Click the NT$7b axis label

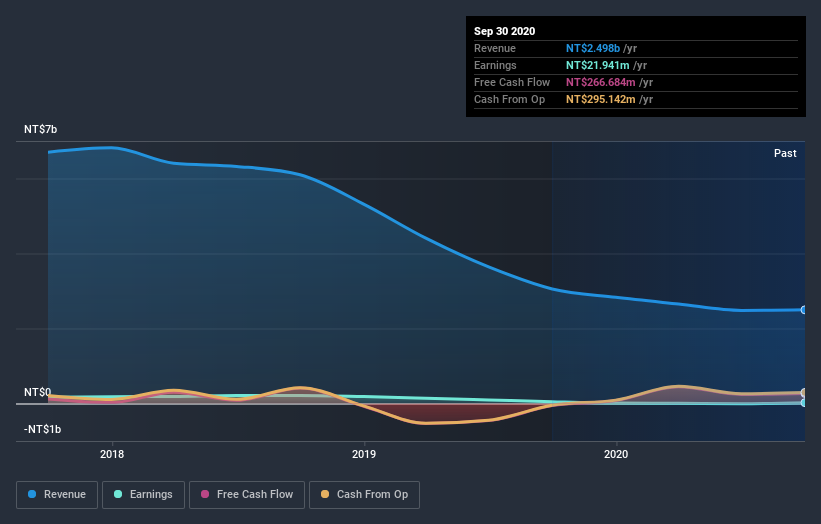point(40,129)
